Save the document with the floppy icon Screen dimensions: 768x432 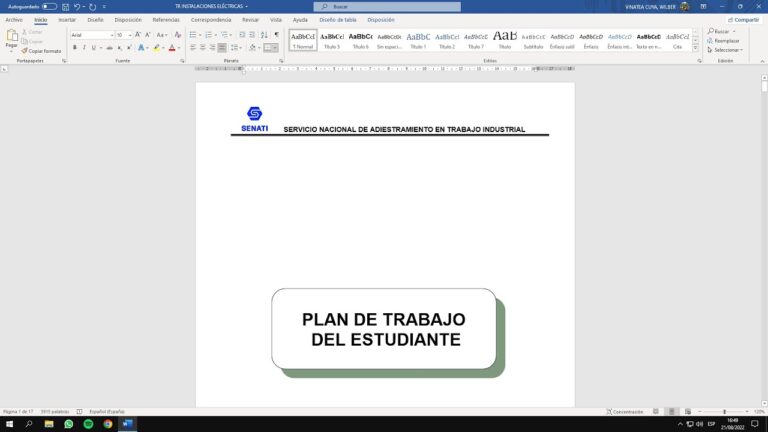click(65, 6)
